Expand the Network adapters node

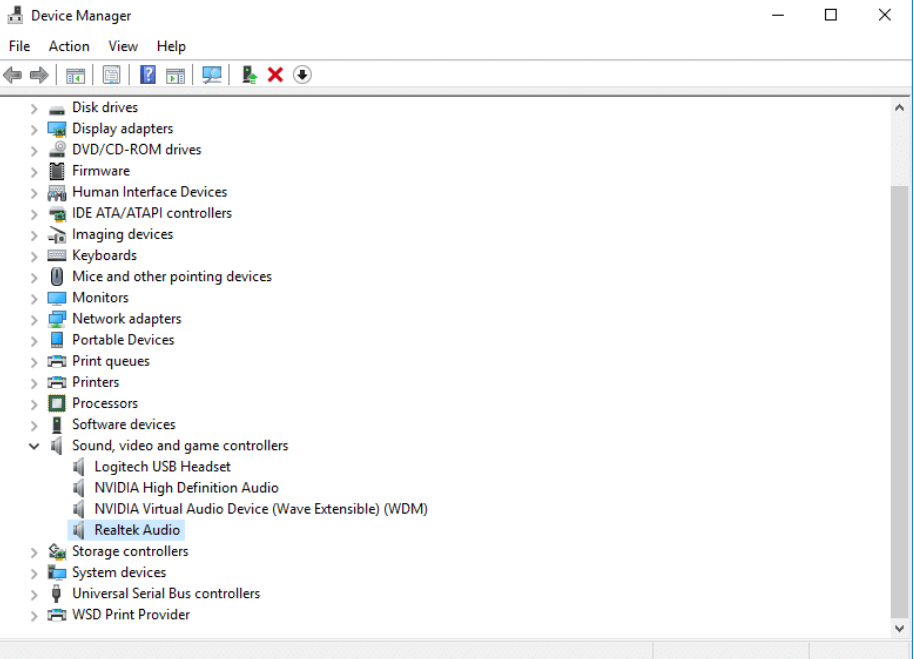coord(34,319)
